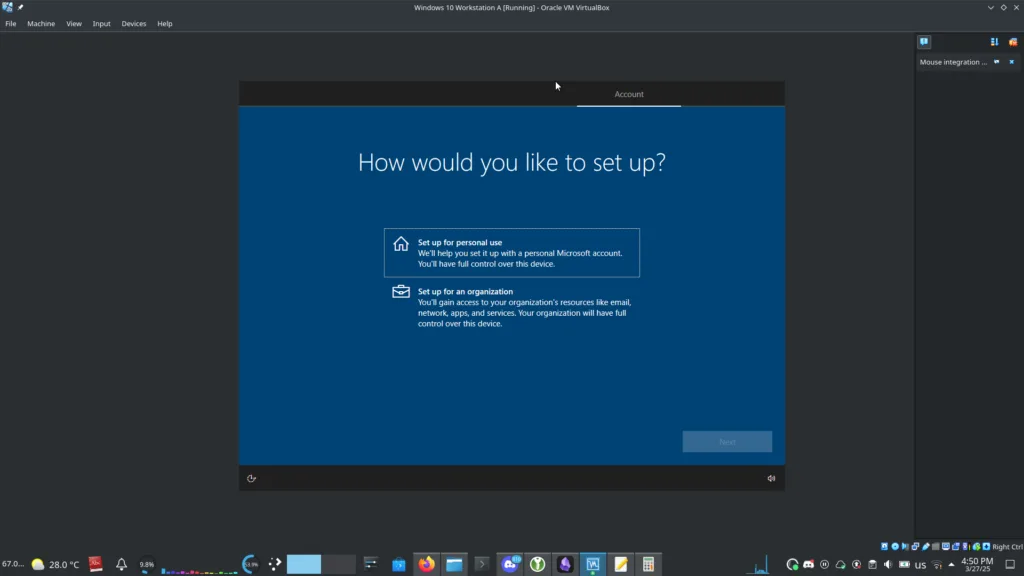
Task: Open Obsidian from the taskbar
Action: [x=565, y=564]
